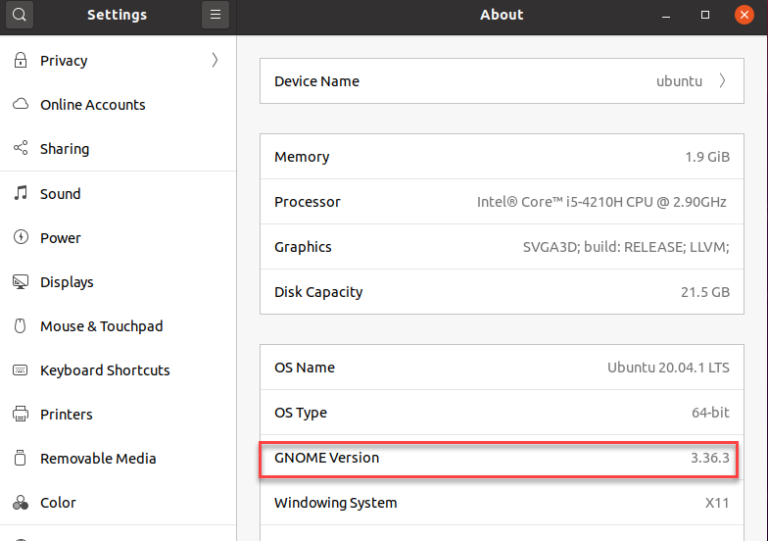
Task: Choose Keyboard Shortcuts in sidebar
Action: [118, 370]
